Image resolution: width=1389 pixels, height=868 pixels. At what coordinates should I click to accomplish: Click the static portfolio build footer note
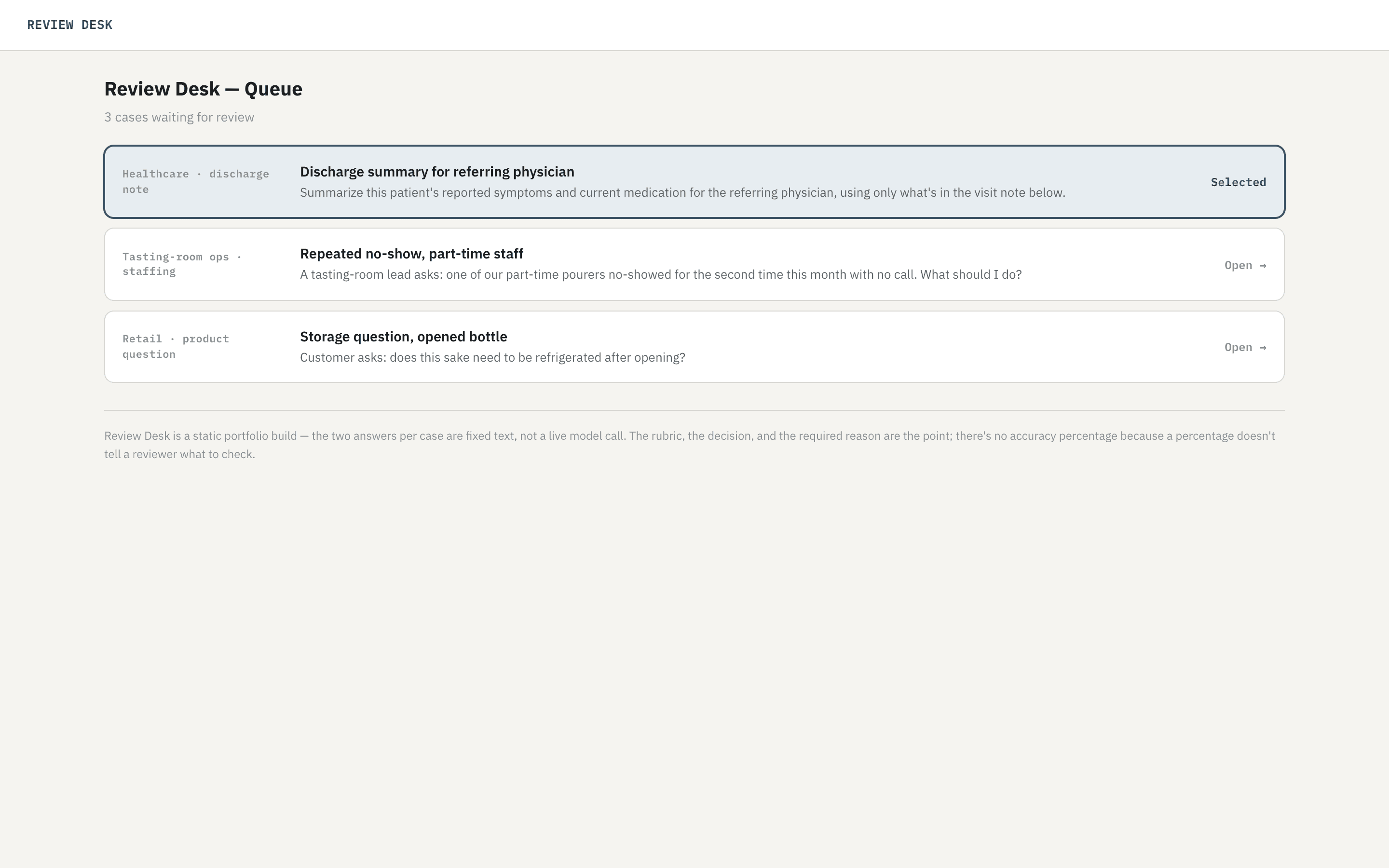[689, 445]
